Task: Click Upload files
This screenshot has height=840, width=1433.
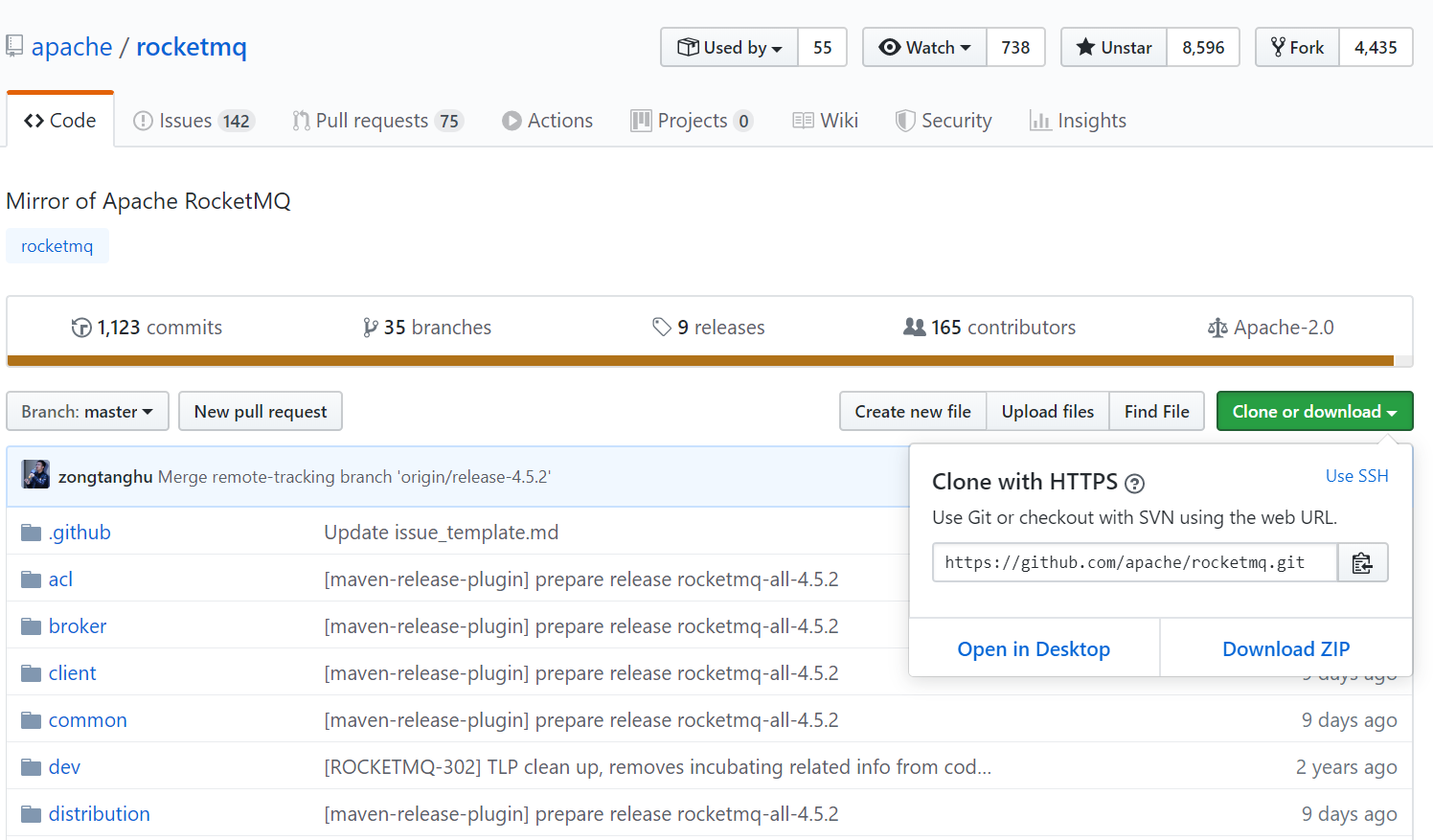Action: point(1048,411)
